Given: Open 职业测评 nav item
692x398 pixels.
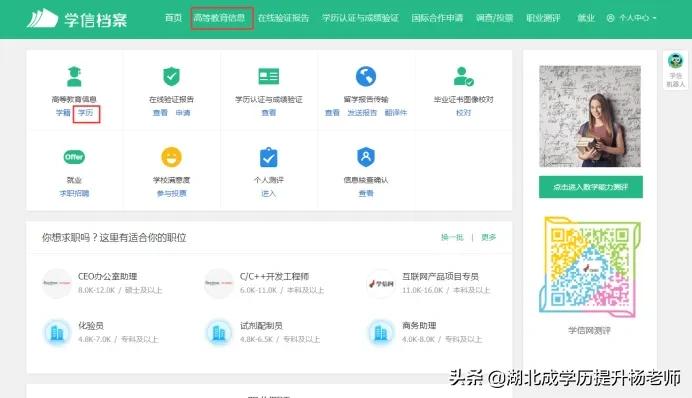Looking at the screenshot, I should click(543, 18).
